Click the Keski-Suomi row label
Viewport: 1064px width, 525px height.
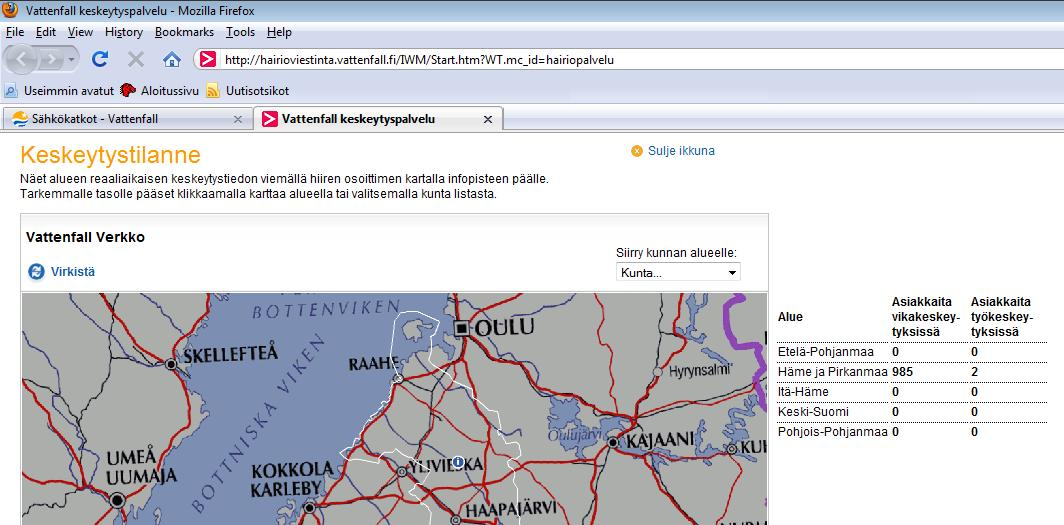[x=813, y=412]
